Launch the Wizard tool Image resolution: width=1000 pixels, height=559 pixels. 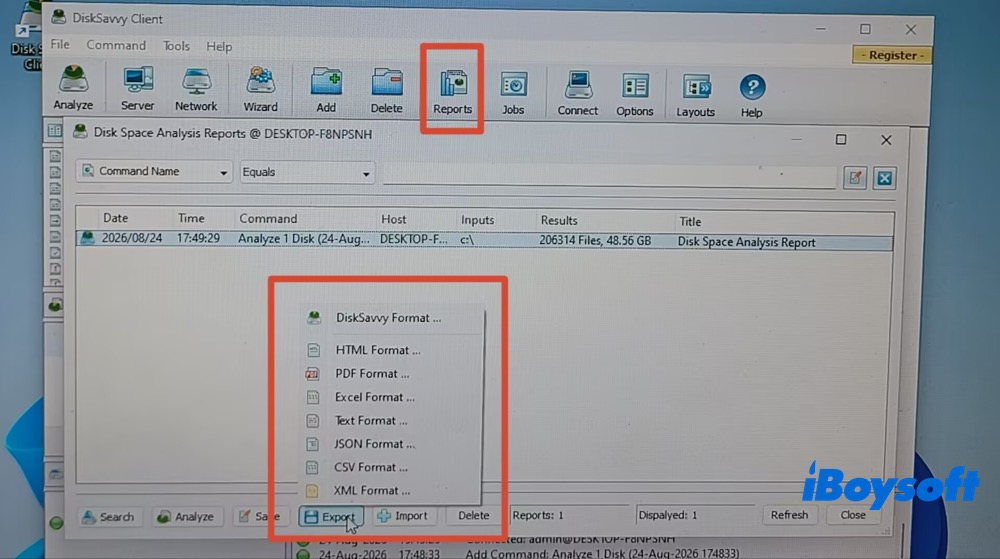click(260, 89)
